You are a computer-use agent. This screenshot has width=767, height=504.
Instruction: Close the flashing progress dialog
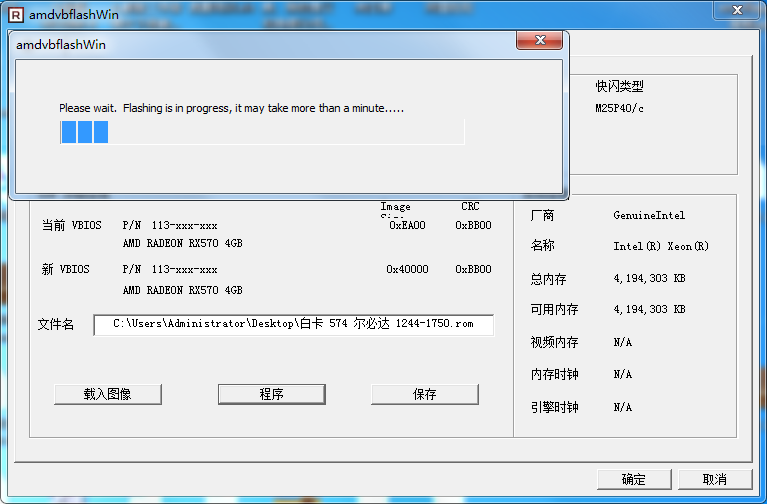pyautogui.click(x=539, y=43)
